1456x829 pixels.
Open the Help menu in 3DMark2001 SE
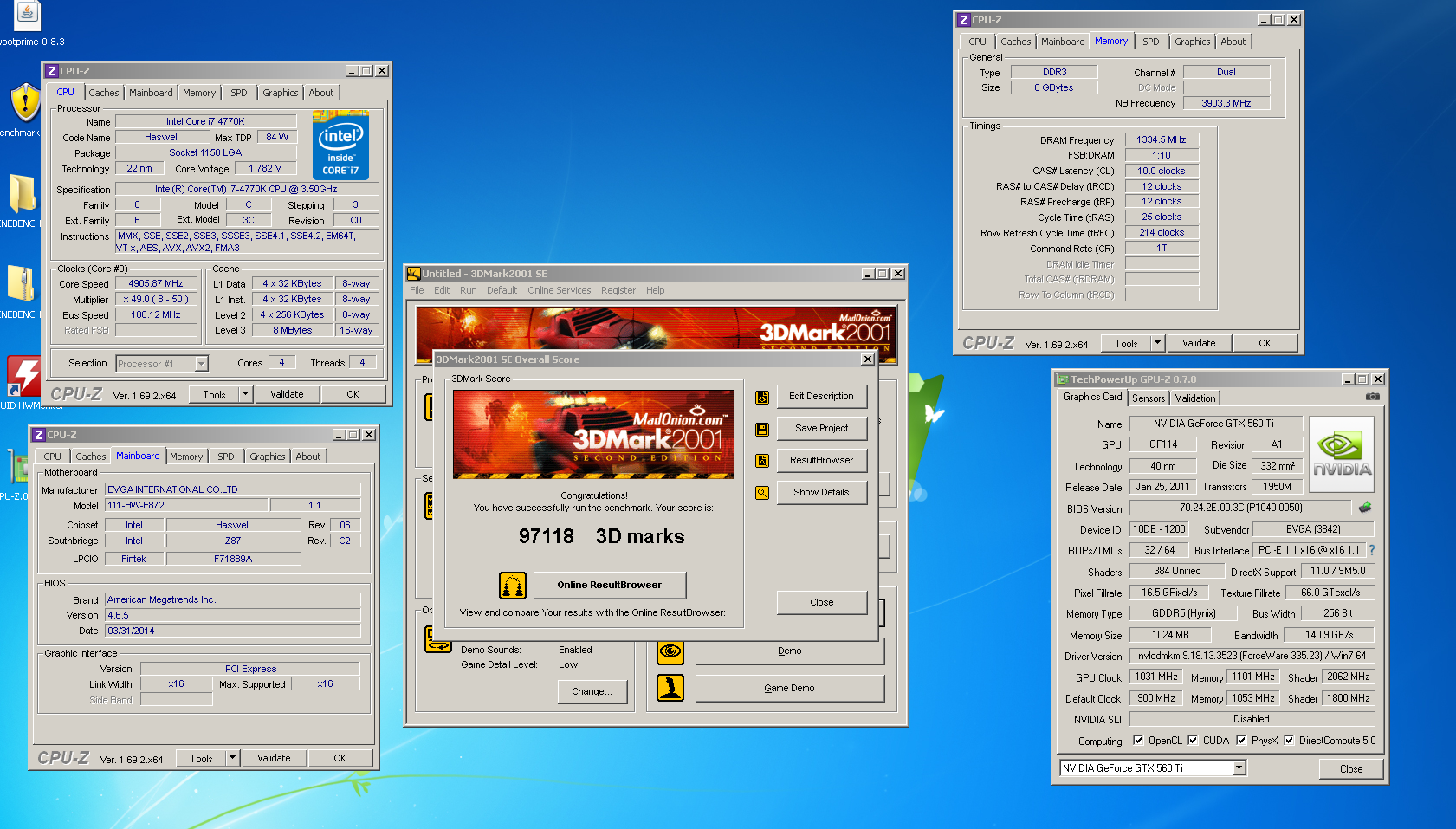coord(656,291)
